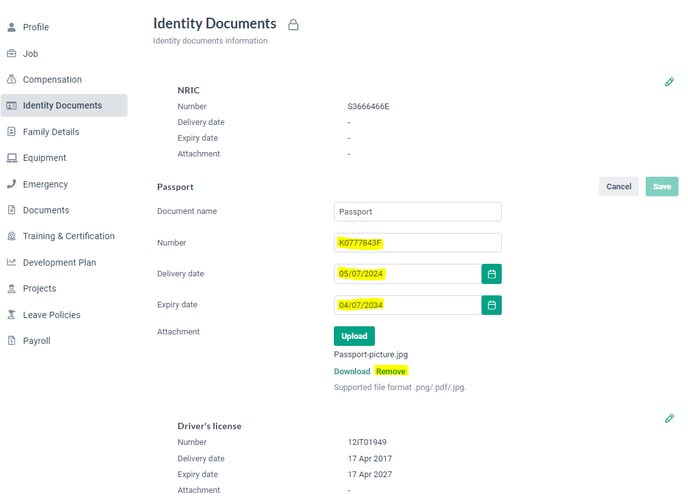Click the Driver's license edit pencil icon
The image size is (688, 503).
pyautogui.click(x=669, y=418)
